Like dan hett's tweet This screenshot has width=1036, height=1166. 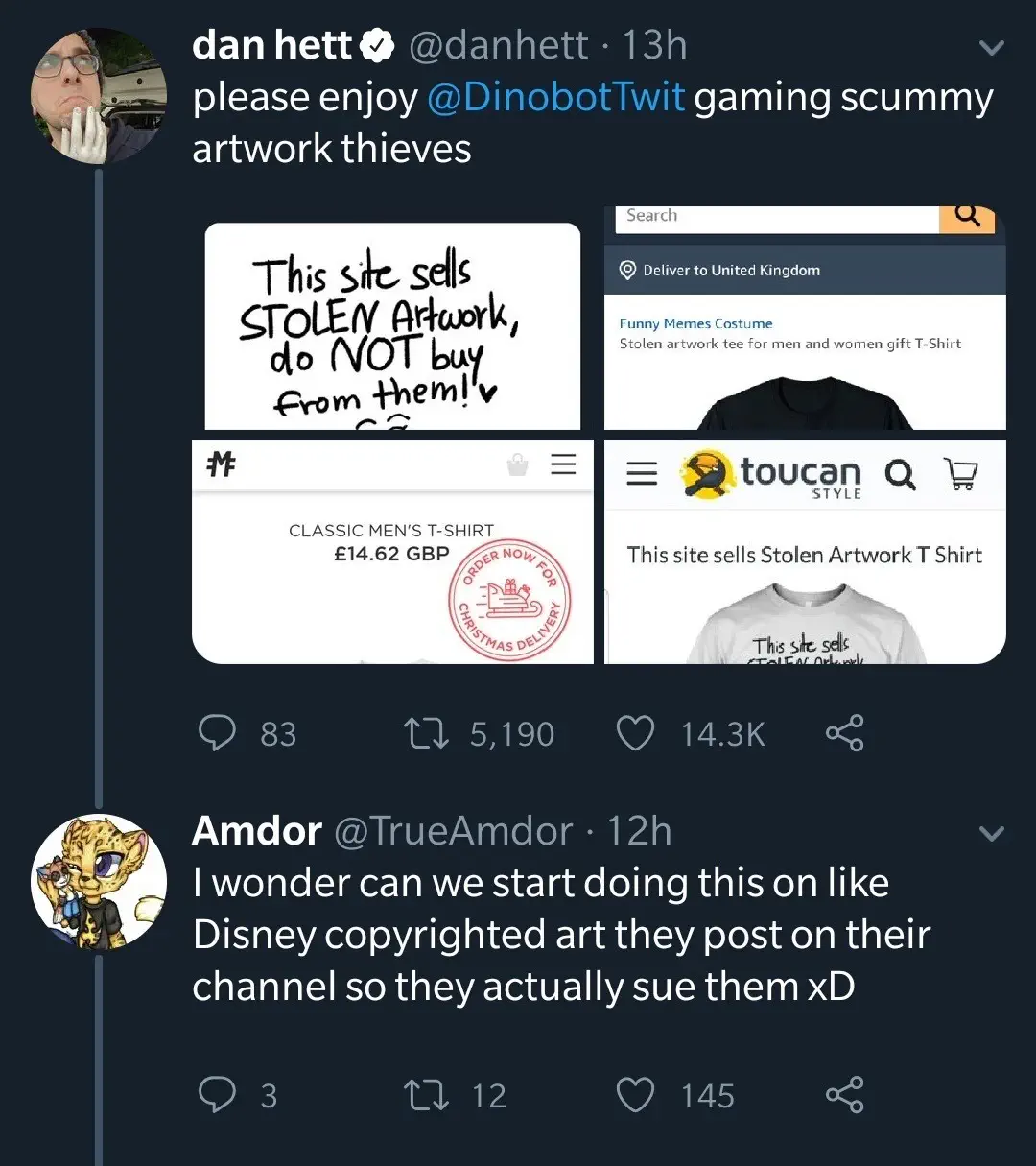point(634,734)
